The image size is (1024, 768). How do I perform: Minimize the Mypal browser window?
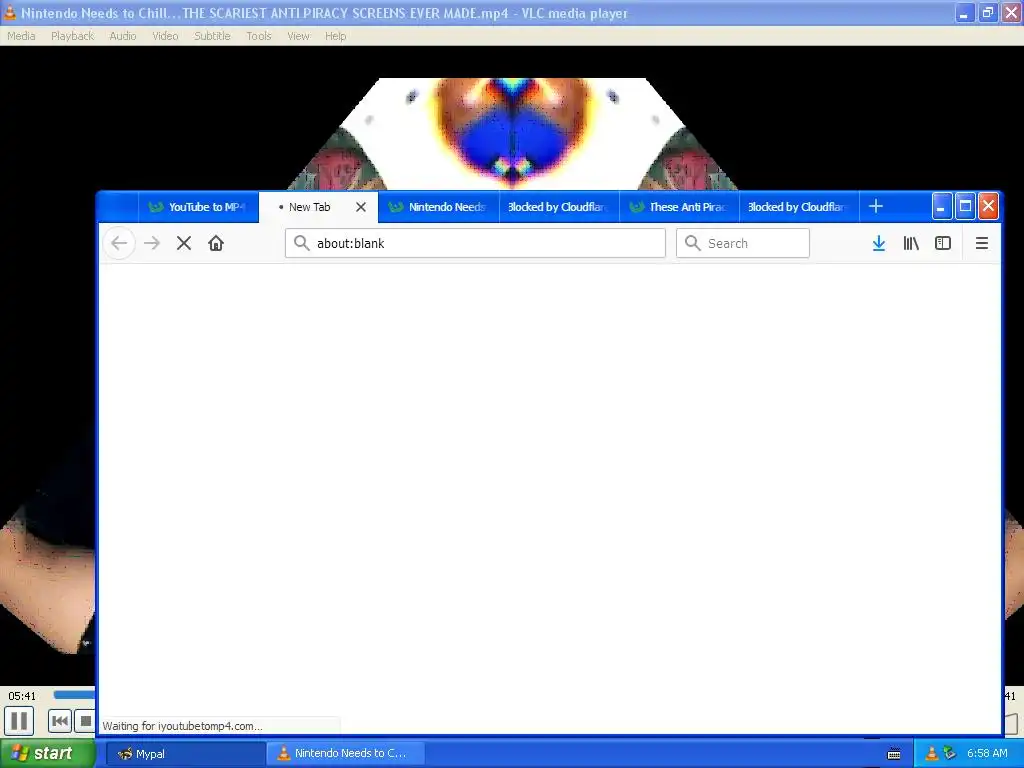(941, 207)
